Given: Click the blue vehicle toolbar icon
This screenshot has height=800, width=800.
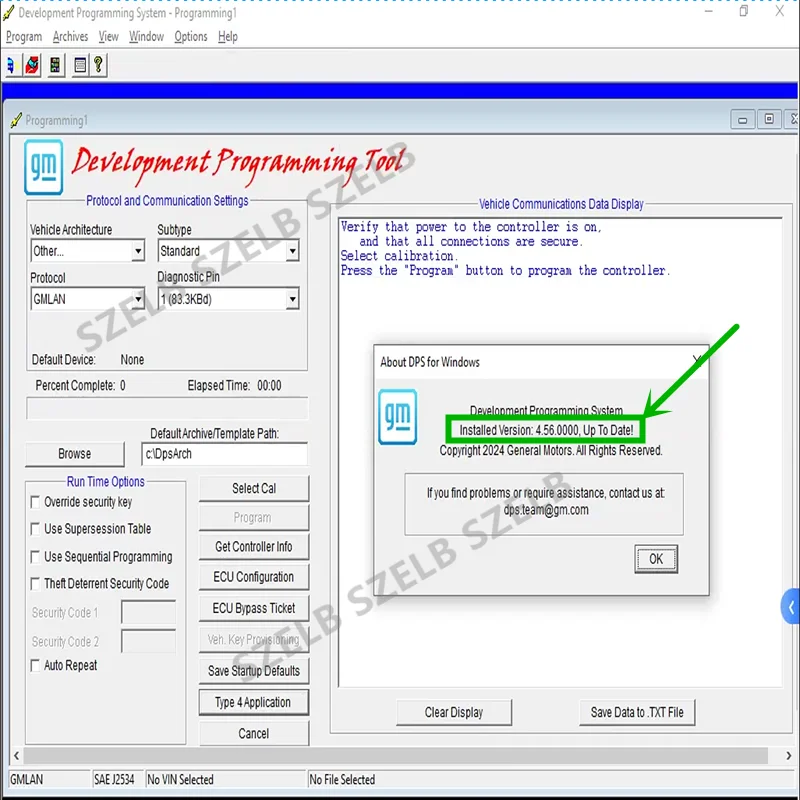Looking at the screenshot, I should click(x=12, y=65).
